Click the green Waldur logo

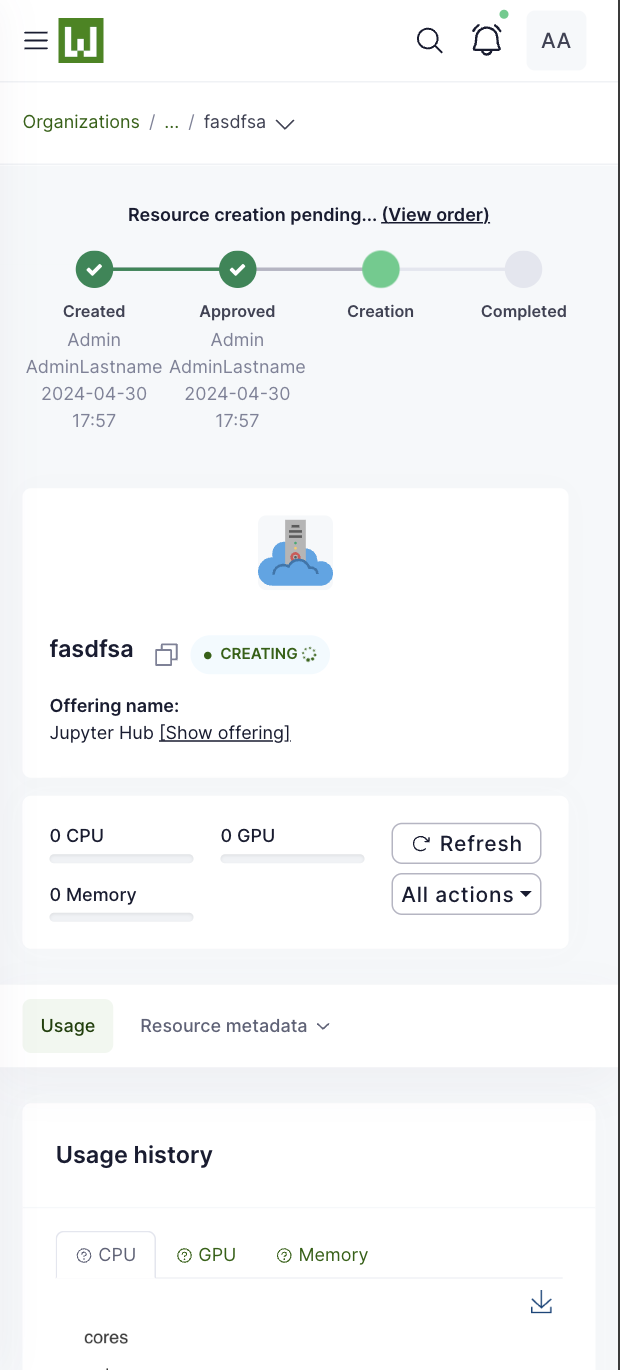(x=81, y=41)
